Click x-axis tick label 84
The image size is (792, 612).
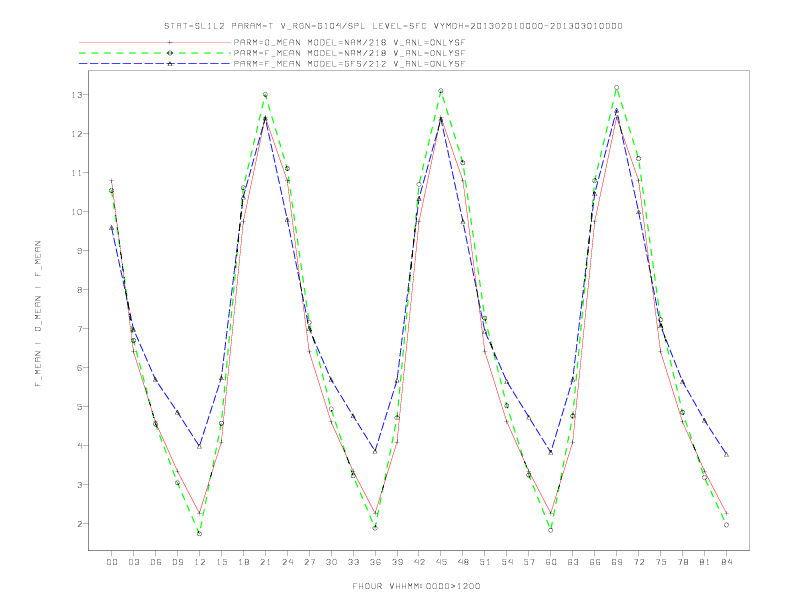tap(726, 562)
